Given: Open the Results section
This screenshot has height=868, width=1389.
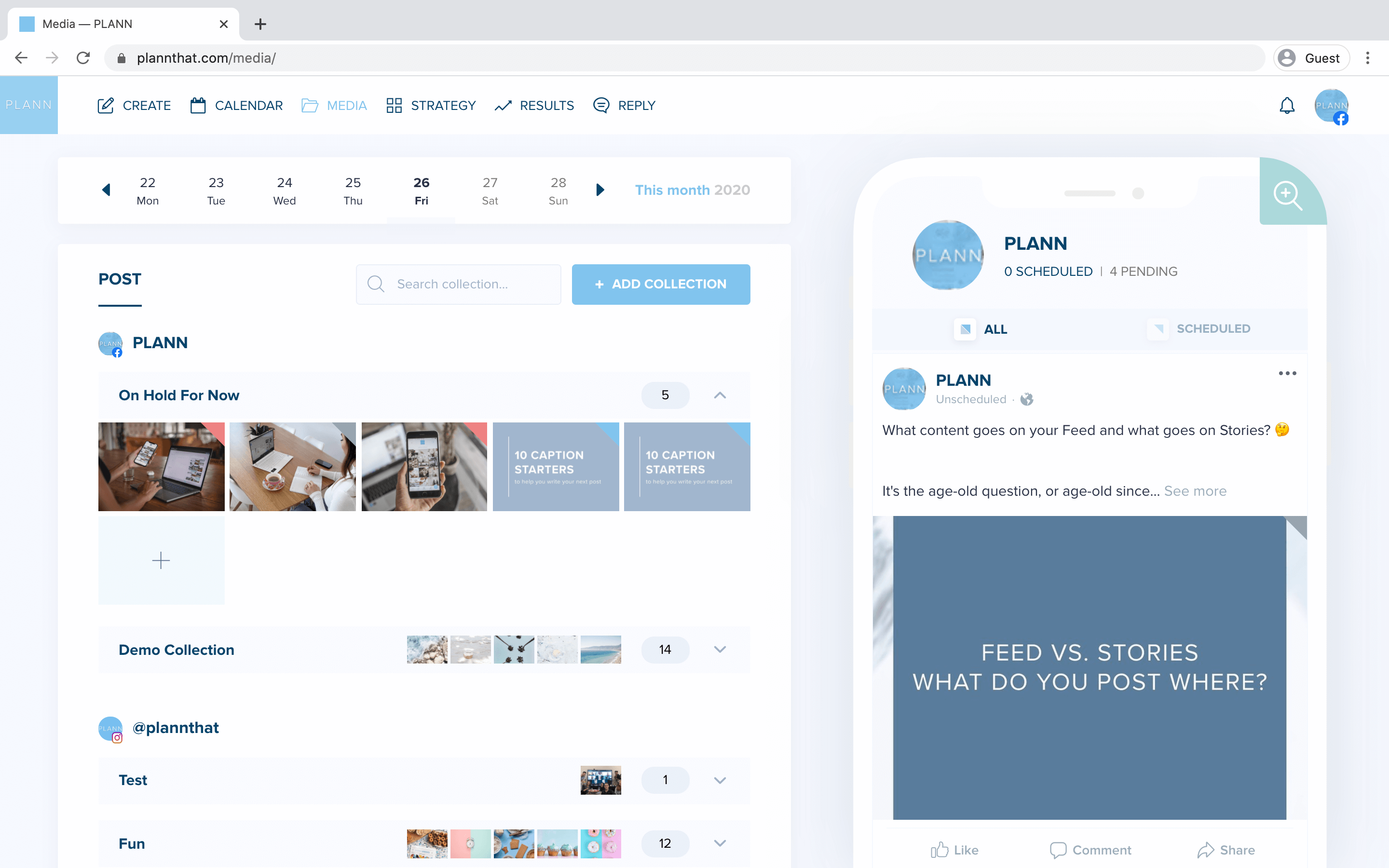Looking at the screenshot, I should [534, 106].
